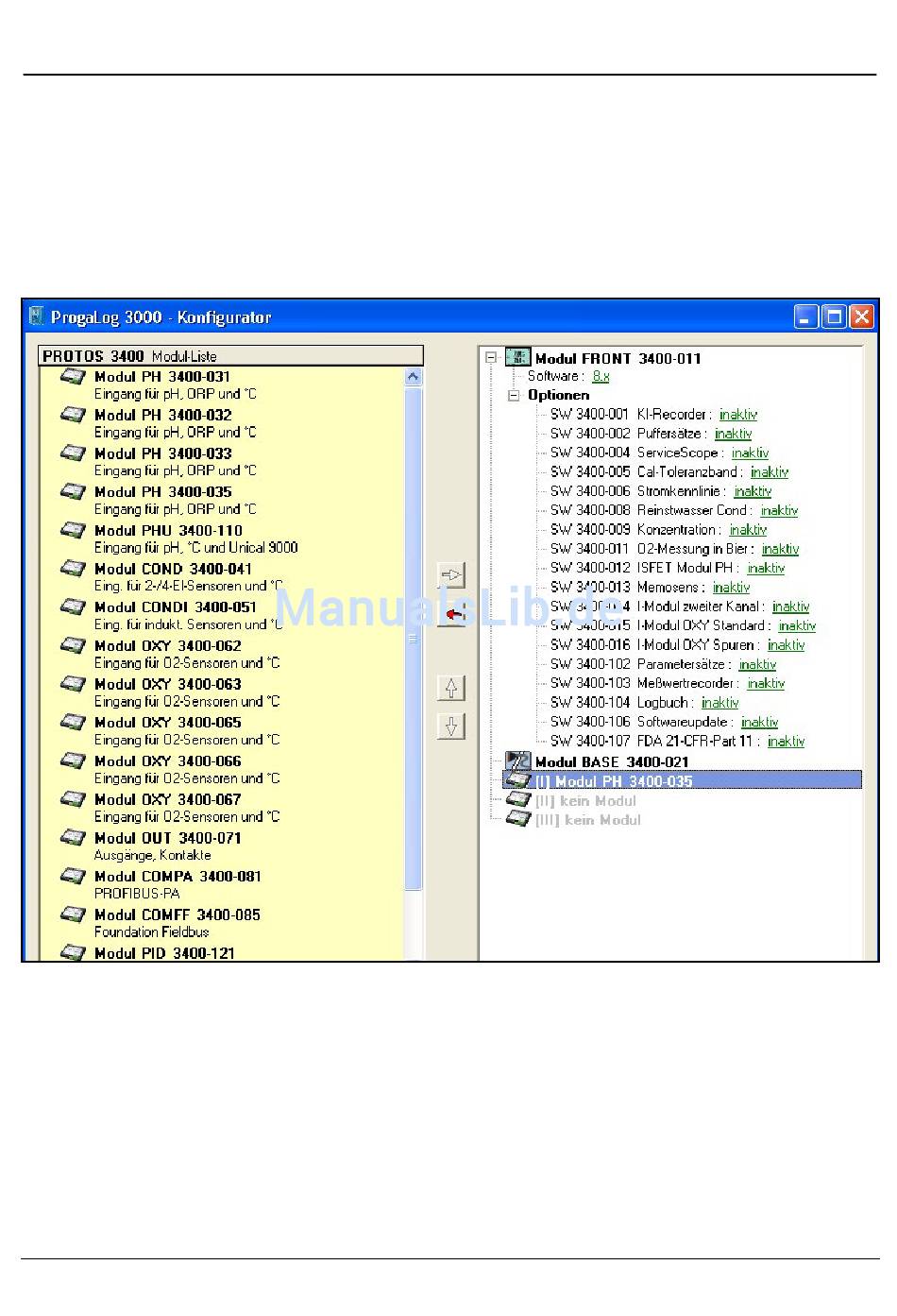This screenshot has height=1316, width=897.
Task: Click the slot [III] kein Modul icon
Action: (x=518, y=819)
